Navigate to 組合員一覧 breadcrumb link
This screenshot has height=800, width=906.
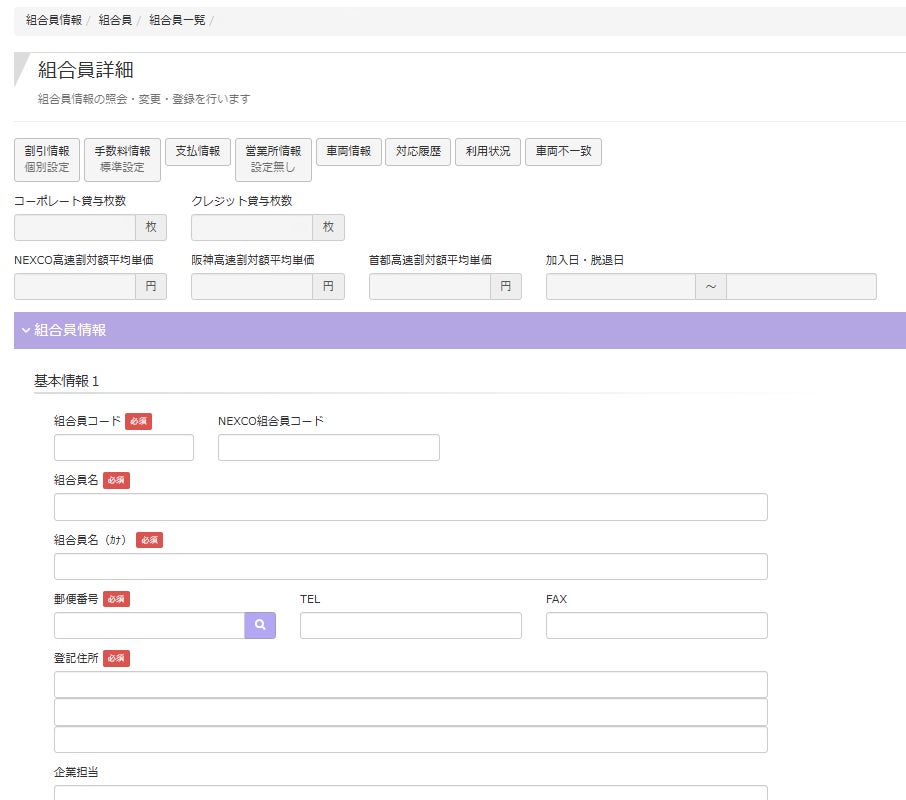pos(177,20)
